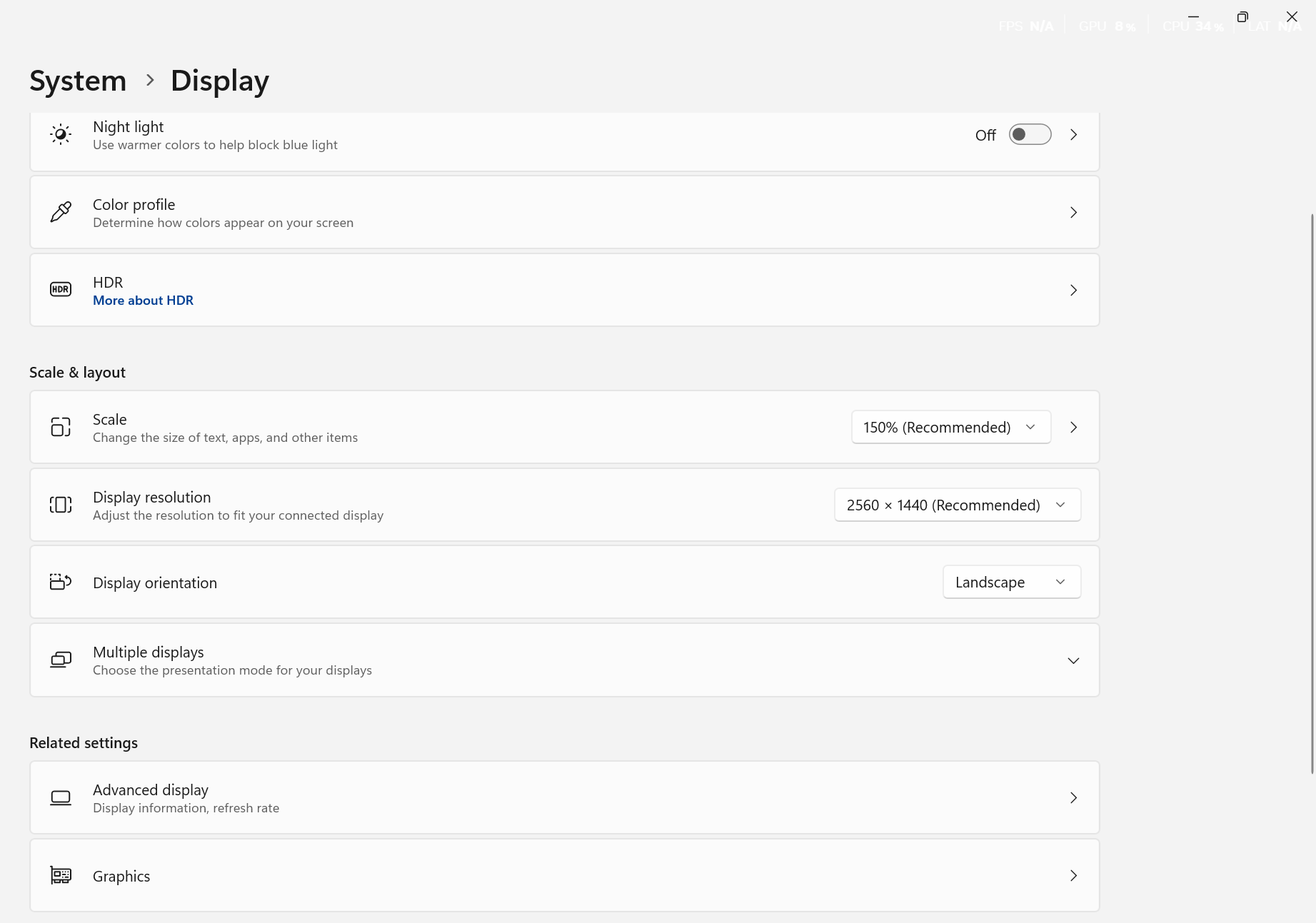Click the Related settings heading
Viewport: 1316px width, 923px height.
click(x=84, y=742)
